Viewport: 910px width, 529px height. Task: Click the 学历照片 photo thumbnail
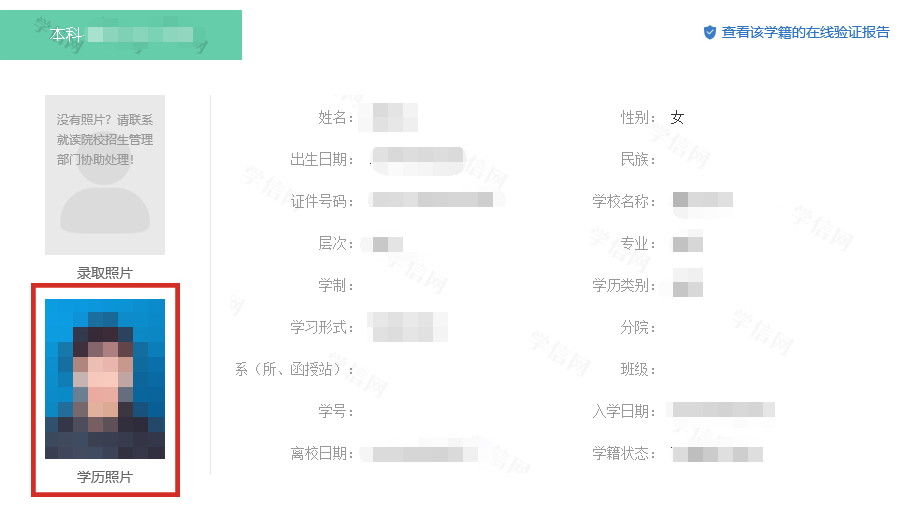pos(105,378)
